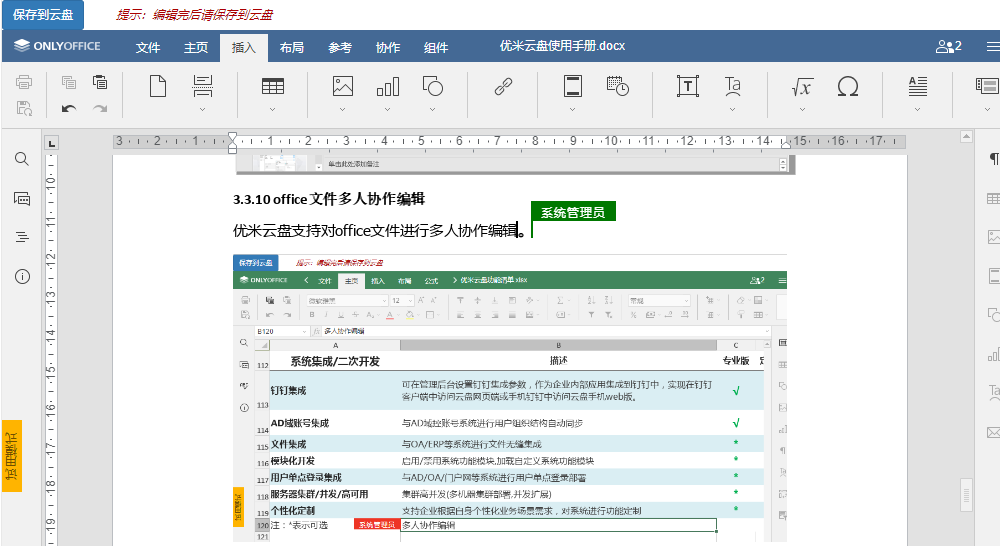Click the tab stop selector on ruler
The image size is (1000, 546).
tap(52, 143)
